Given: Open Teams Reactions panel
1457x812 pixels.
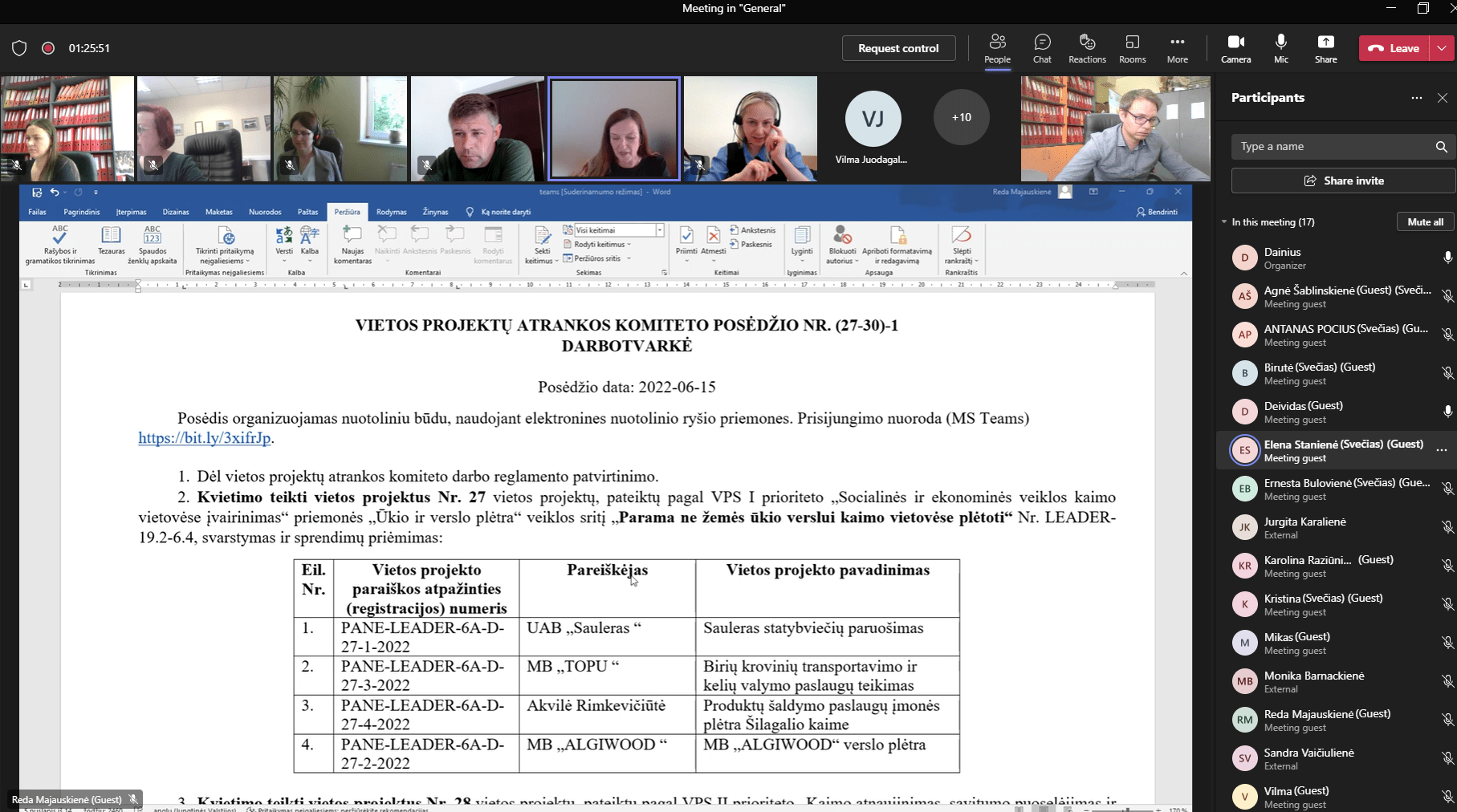Looking at the screenshot, I should click(x=1086, y=47).
